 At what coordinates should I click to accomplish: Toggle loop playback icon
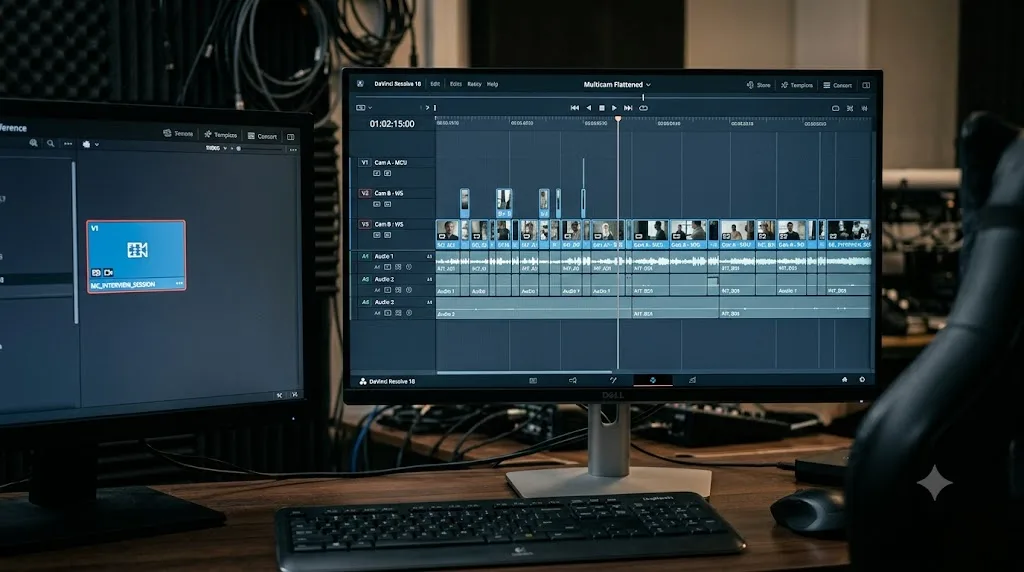(643, 108)
